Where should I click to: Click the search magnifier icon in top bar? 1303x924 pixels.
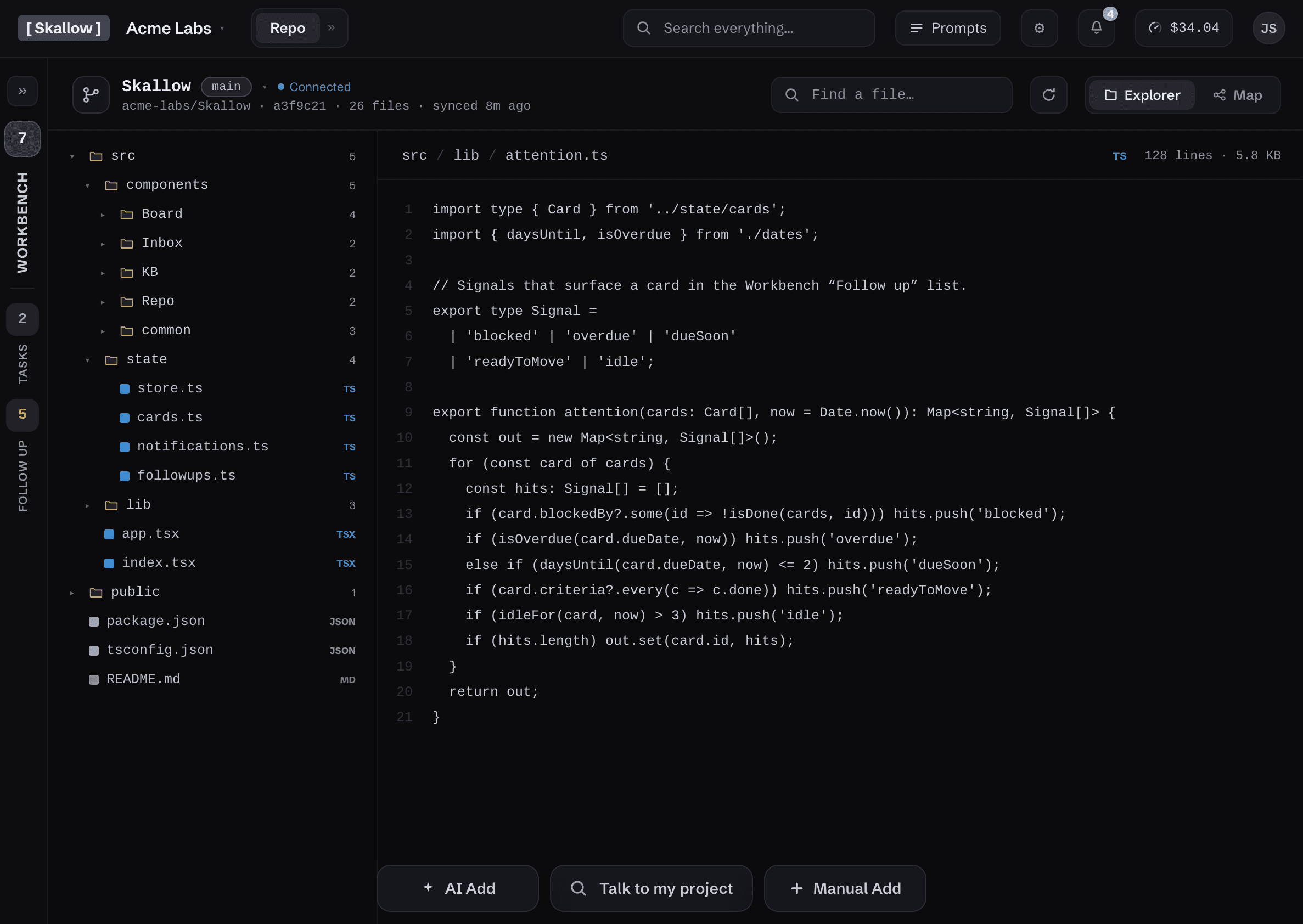click(x=643, y=28)
